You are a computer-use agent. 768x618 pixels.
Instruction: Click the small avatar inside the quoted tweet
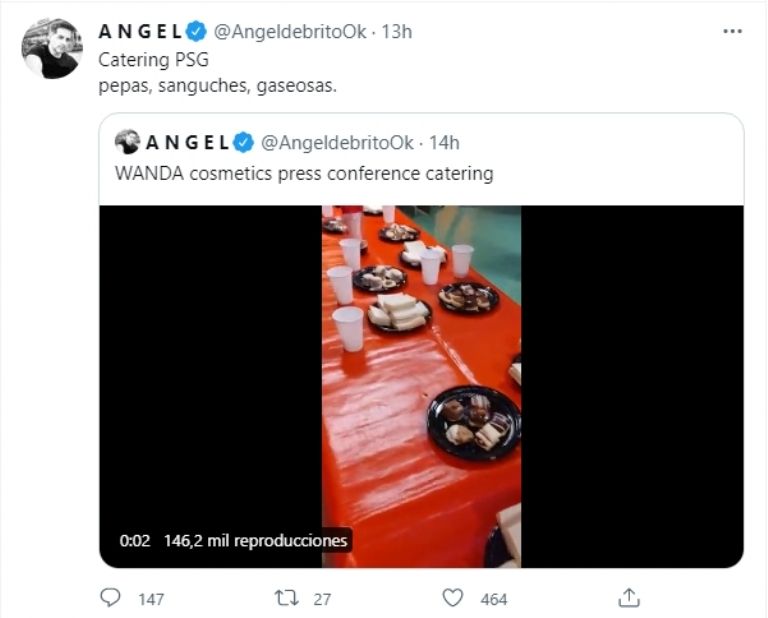(127, 142)
